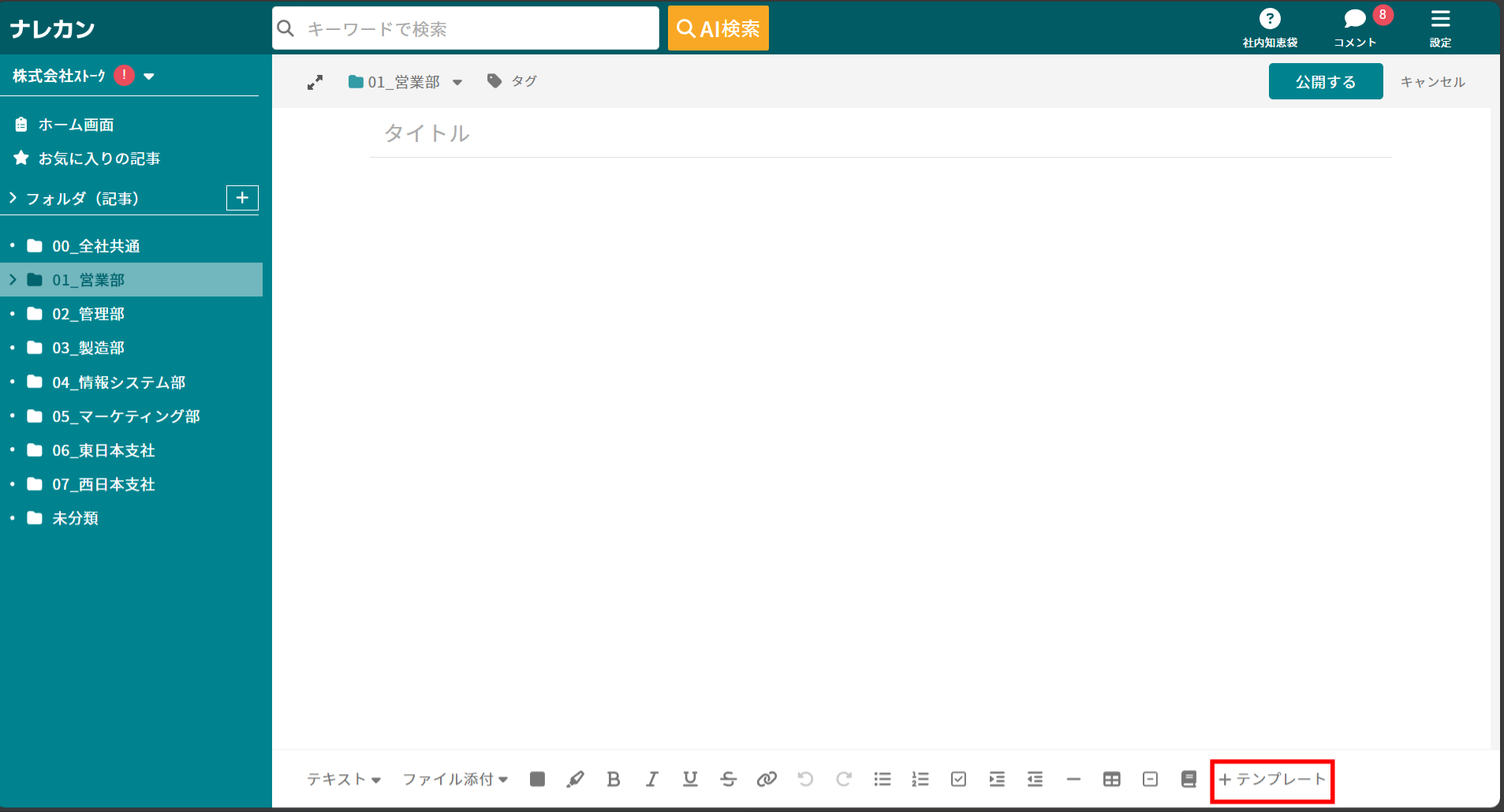Click the bulleted list icon
This screenshot has width=1504, height=812.
[x=882, y=779]
